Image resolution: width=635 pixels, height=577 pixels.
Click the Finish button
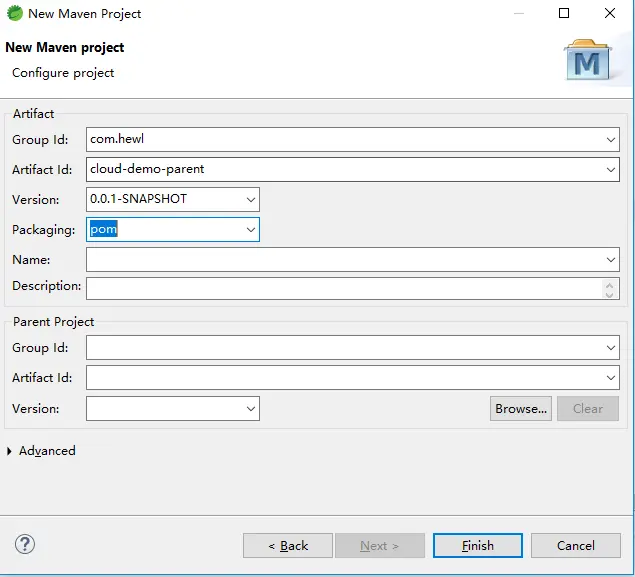477,545
